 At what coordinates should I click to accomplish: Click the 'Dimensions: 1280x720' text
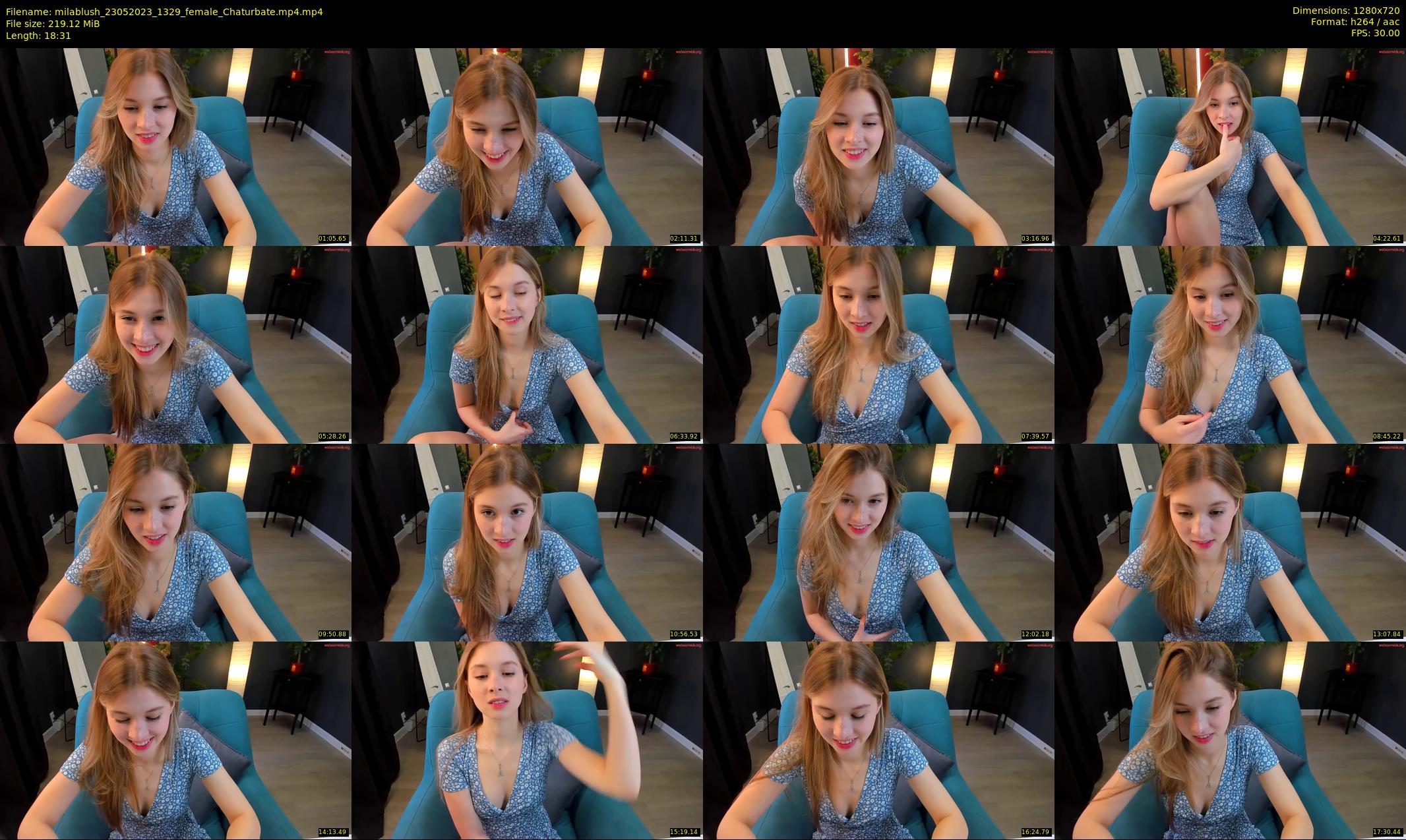(x=1345, y=12)
